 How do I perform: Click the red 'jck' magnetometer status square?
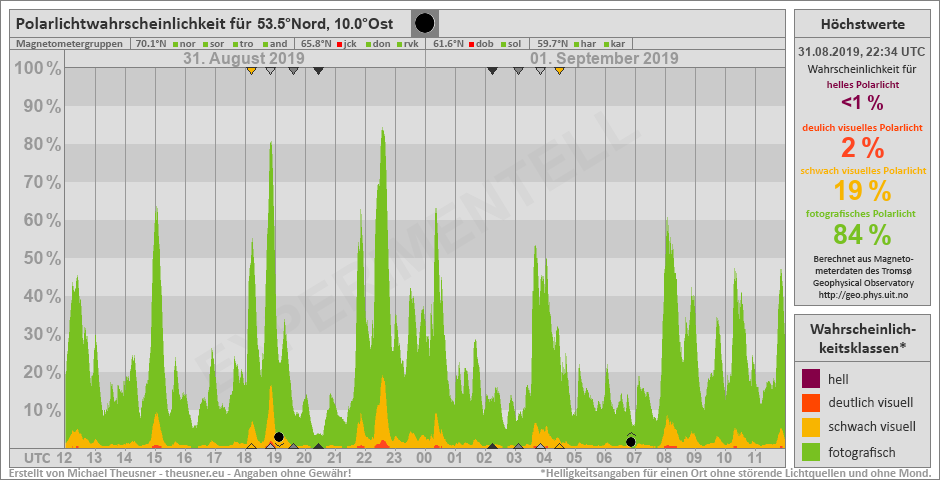340,44
